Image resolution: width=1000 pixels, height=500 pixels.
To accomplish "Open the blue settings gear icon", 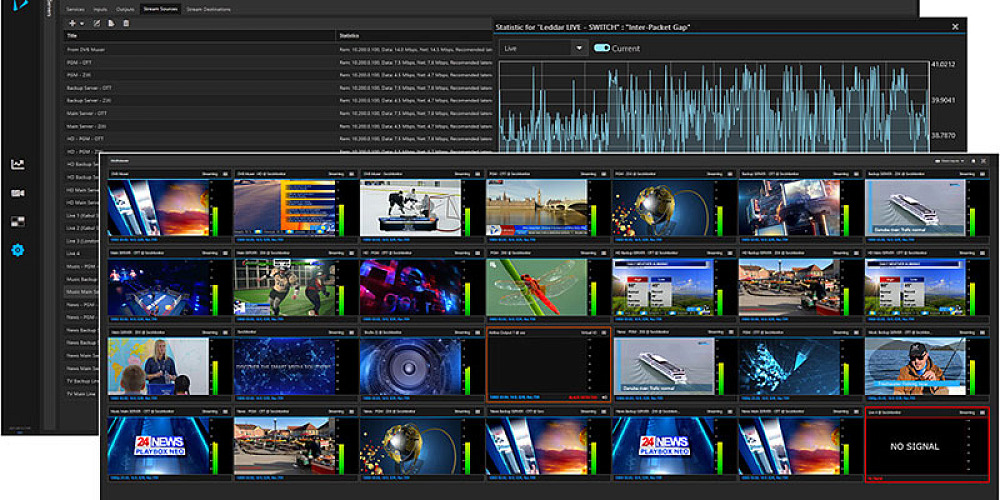I will tap(18, 250).
